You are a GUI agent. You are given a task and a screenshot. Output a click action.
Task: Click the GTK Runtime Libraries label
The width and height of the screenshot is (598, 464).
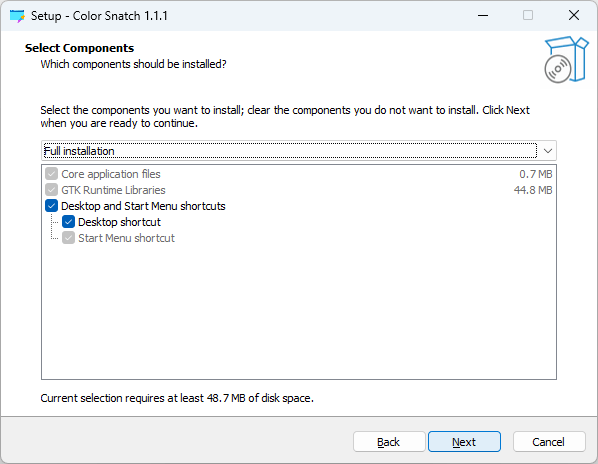pyautogui.click(x=113, y=190)
